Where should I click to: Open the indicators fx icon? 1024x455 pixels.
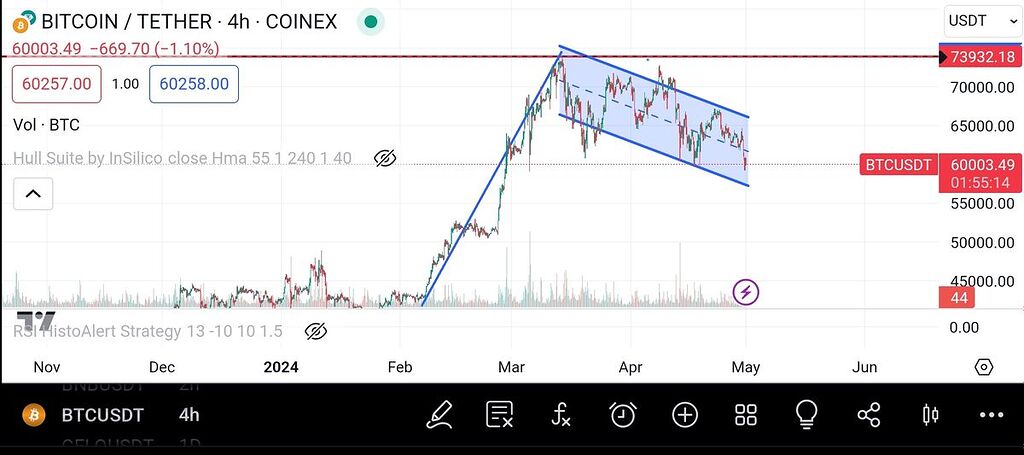tap(562, 414)
